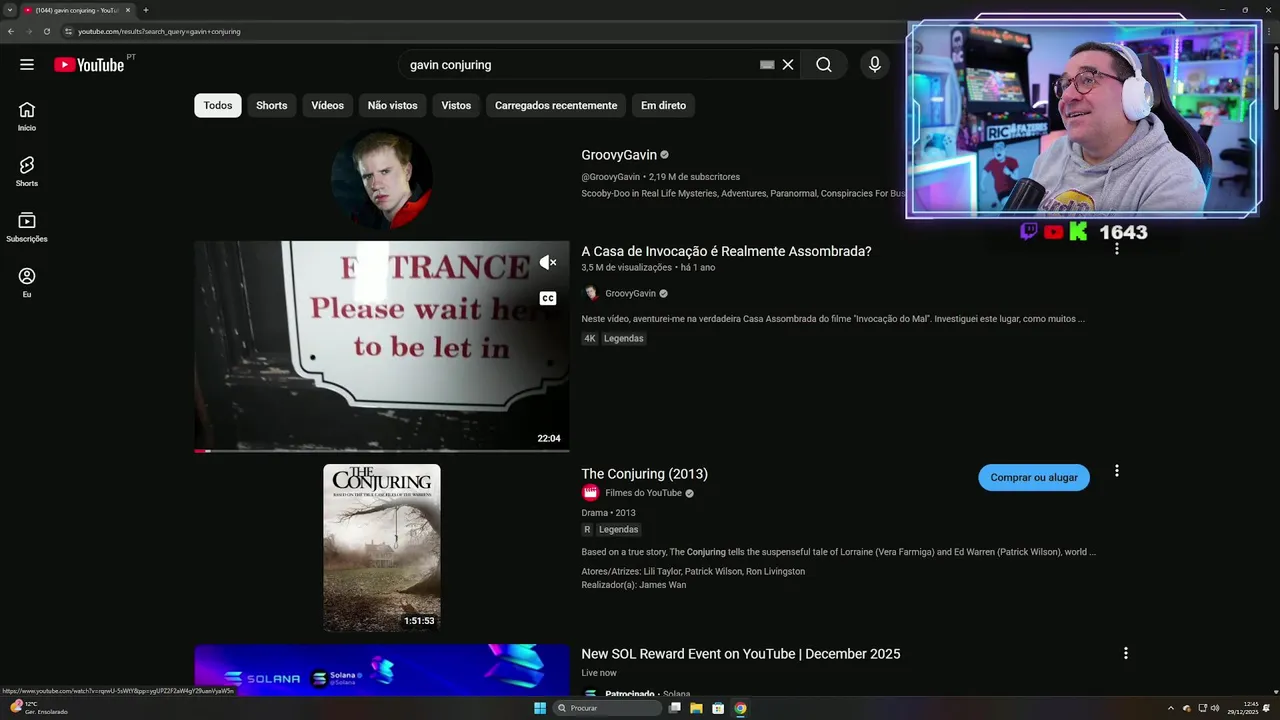The image size is (1280, 720).
Task: Reload the current page
Action: (x=46, y=31)
